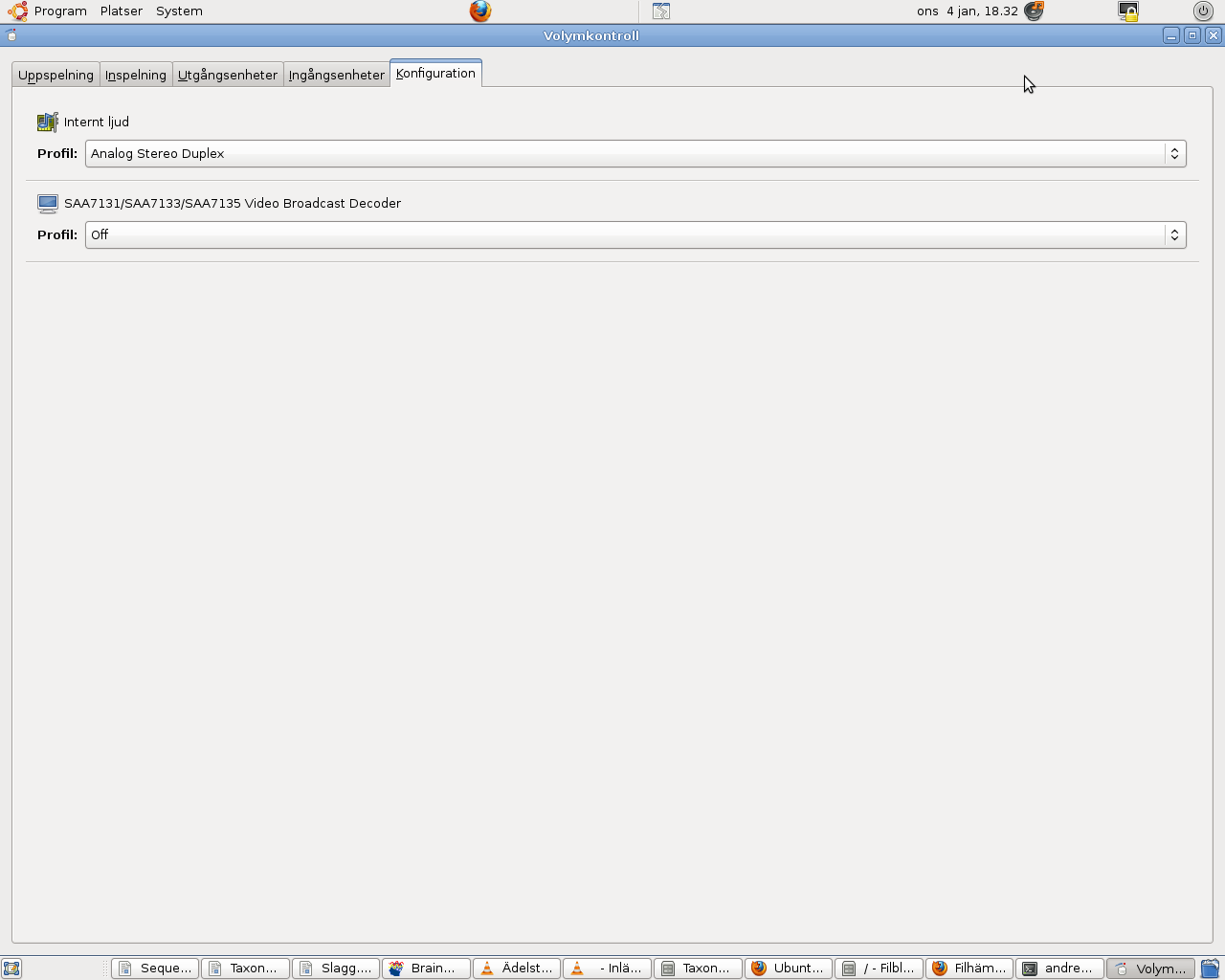Switch to the VLC Ädelst... taskbar window

click(x=517, y=969)
